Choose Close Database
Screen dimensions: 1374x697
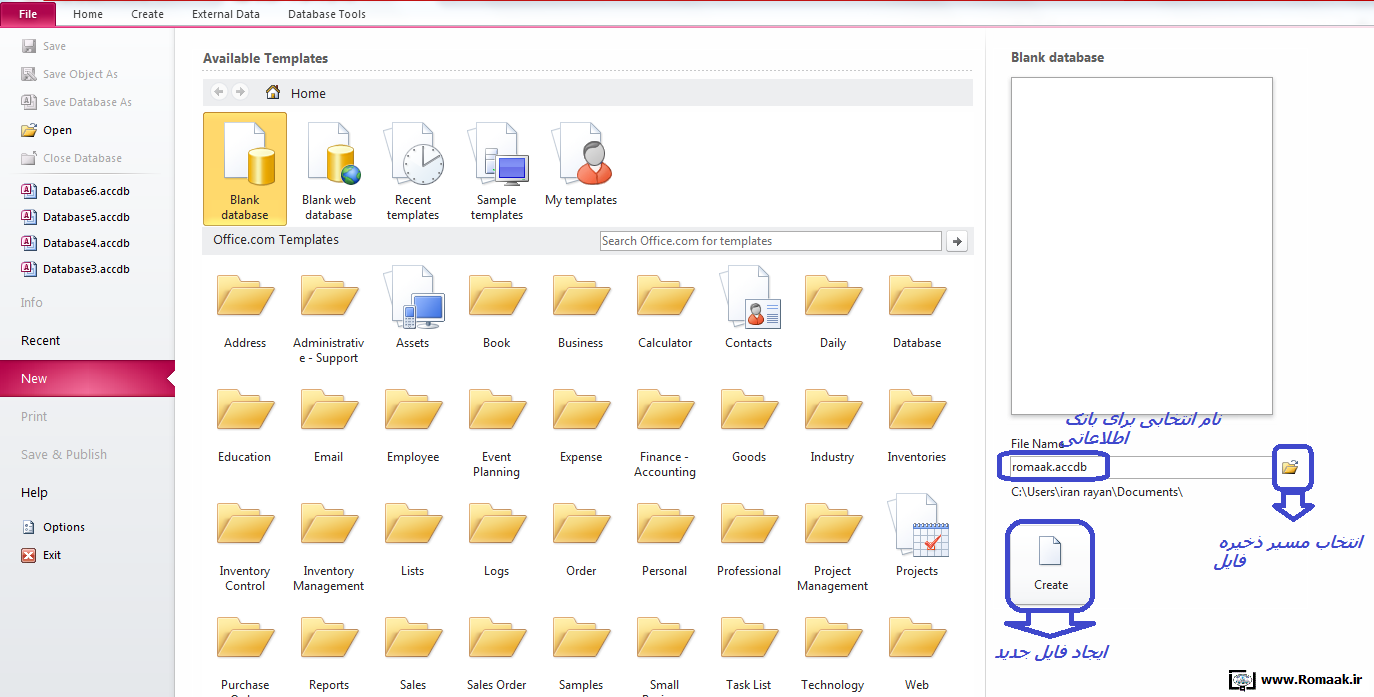click(72, 158)
